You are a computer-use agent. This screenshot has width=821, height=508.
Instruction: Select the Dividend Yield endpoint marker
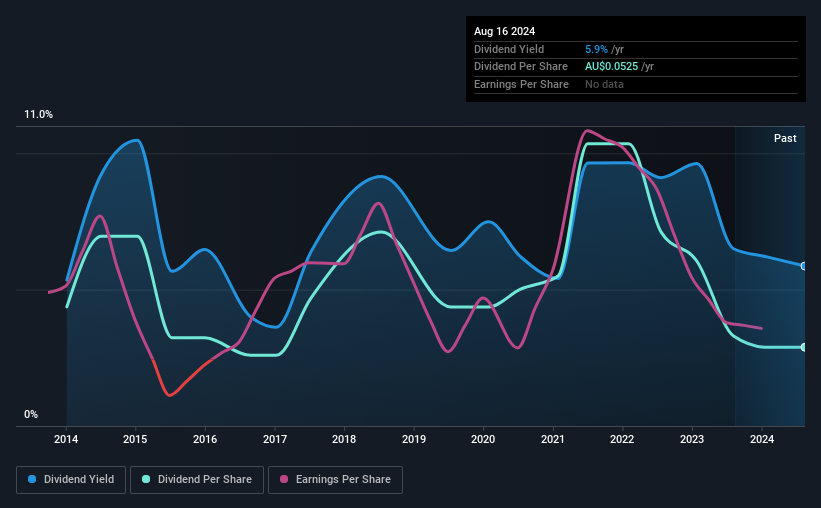point(804,266)
